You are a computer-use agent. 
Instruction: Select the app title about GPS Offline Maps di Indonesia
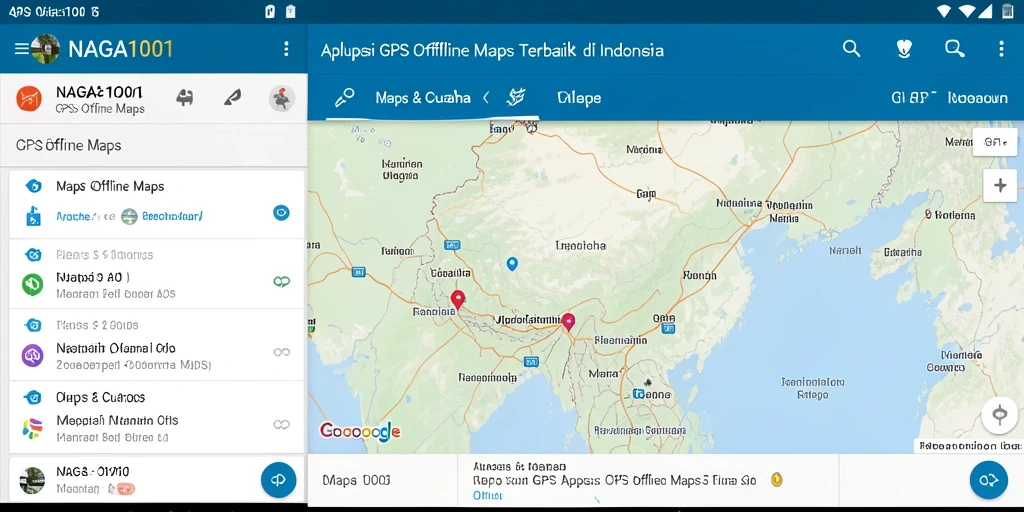[x=492, y=50]
